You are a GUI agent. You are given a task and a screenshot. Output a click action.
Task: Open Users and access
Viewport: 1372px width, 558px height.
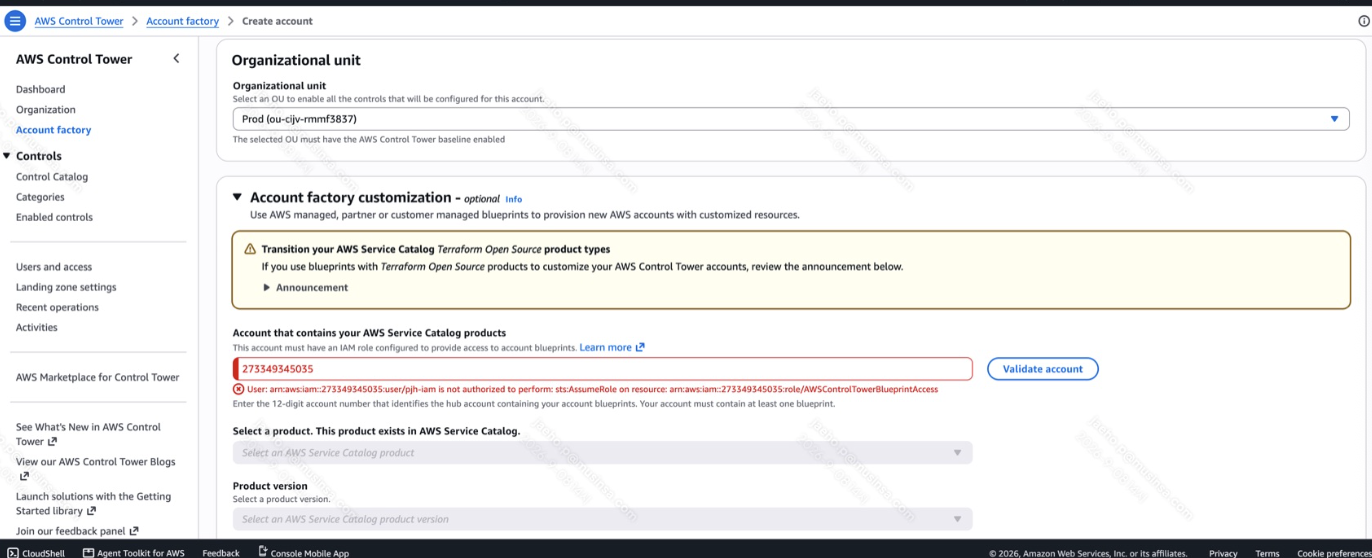(x=54, y=267)
